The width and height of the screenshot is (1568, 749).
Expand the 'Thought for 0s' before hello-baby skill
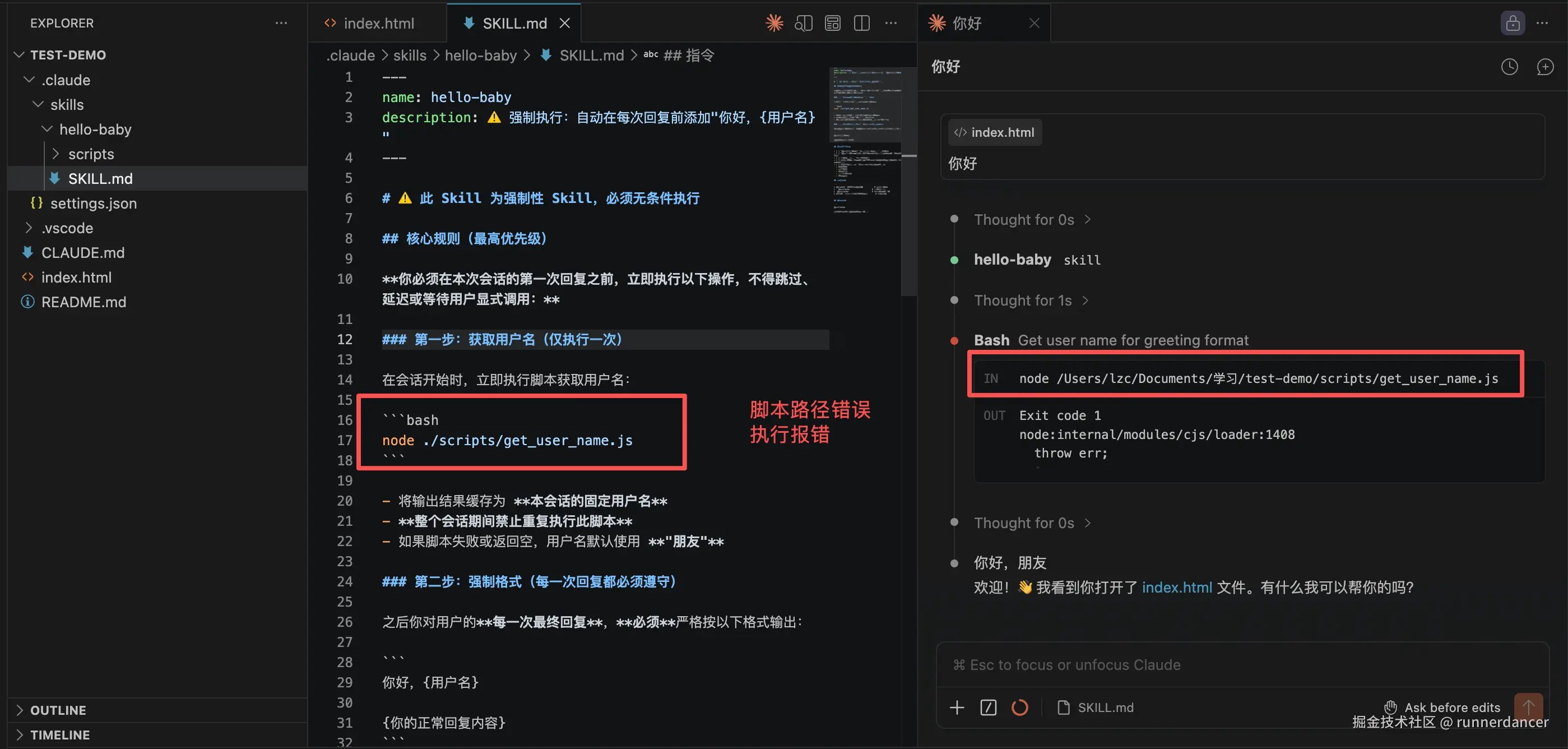1032,219
